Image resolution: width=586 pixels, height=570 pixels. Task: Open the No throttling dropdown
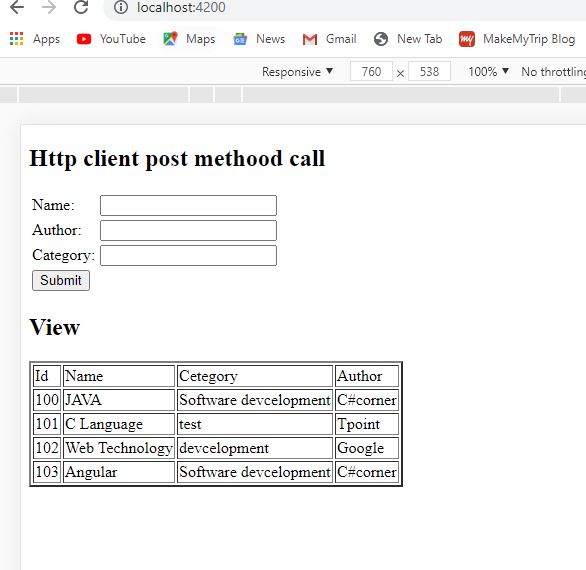553,71
